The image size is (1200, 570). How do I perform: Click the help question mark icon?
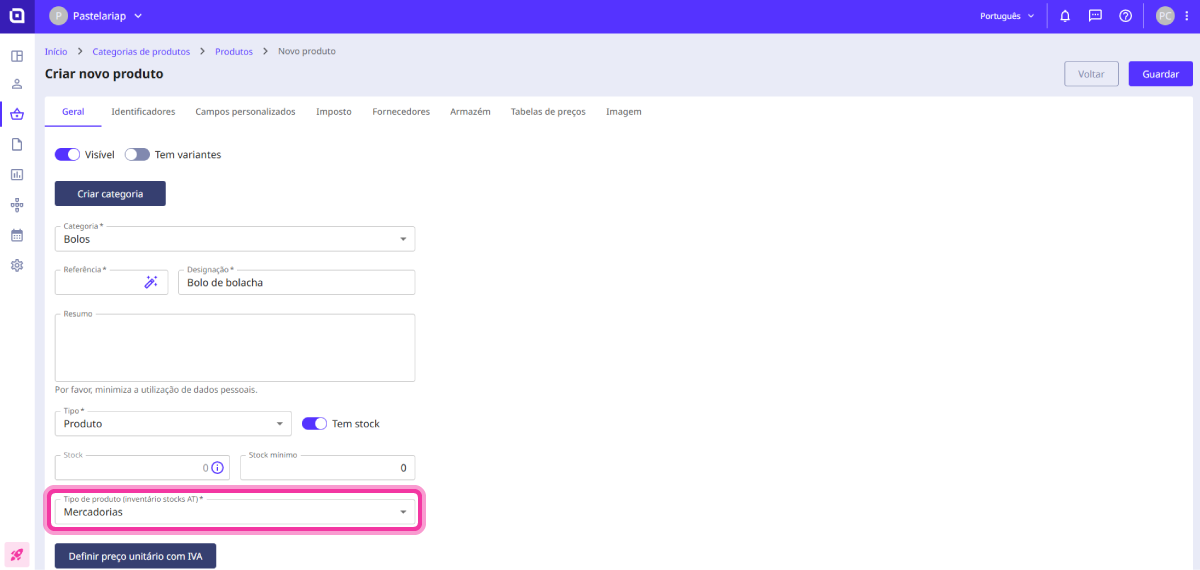(x=1125, y=16)
